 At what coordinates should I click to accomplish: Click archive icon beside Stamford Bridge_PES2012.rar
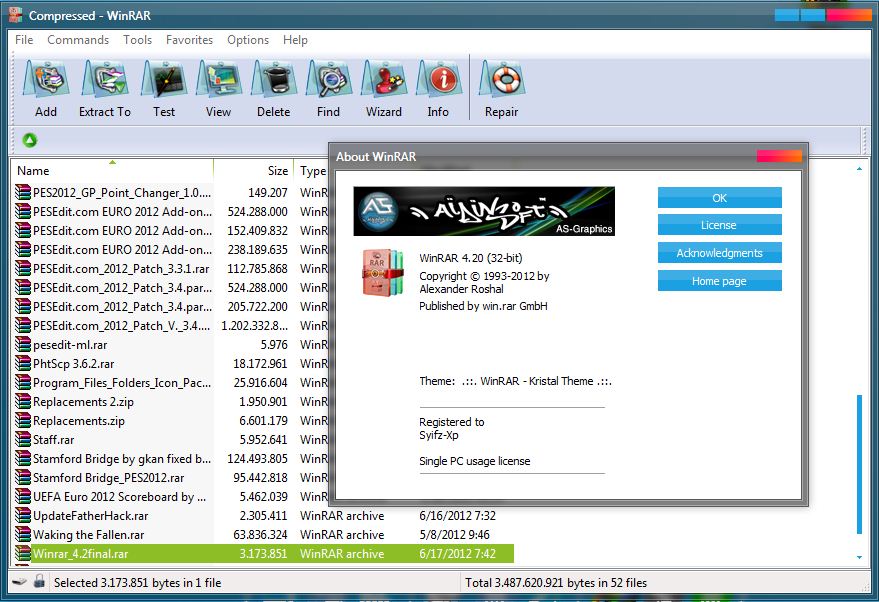pyautogui.click(x=23, y=477)
